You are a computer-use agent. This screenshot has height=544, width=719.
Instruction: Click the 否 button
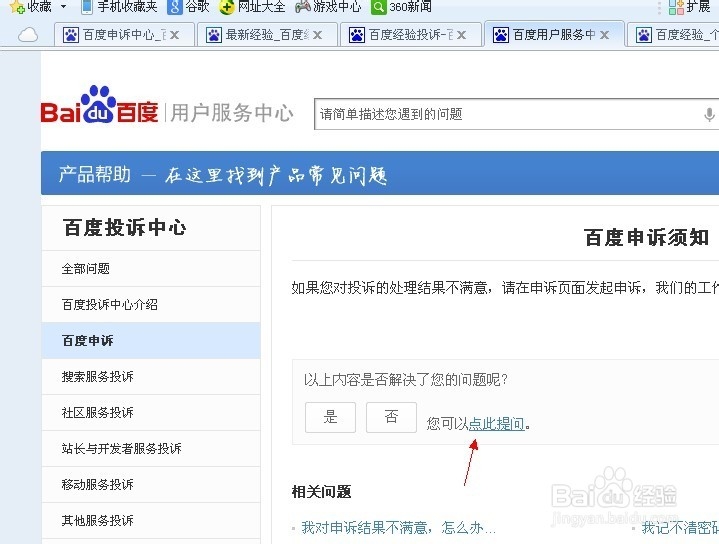pos(391,417)
